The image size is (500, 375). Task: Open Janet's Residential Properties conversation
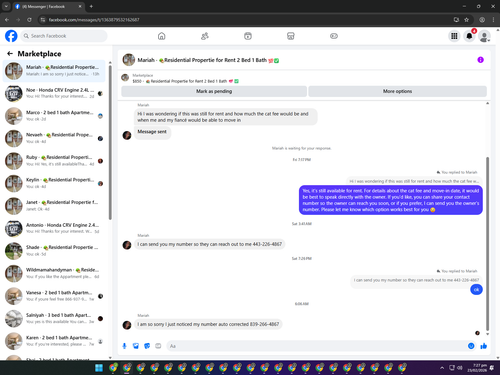[54, 206]
